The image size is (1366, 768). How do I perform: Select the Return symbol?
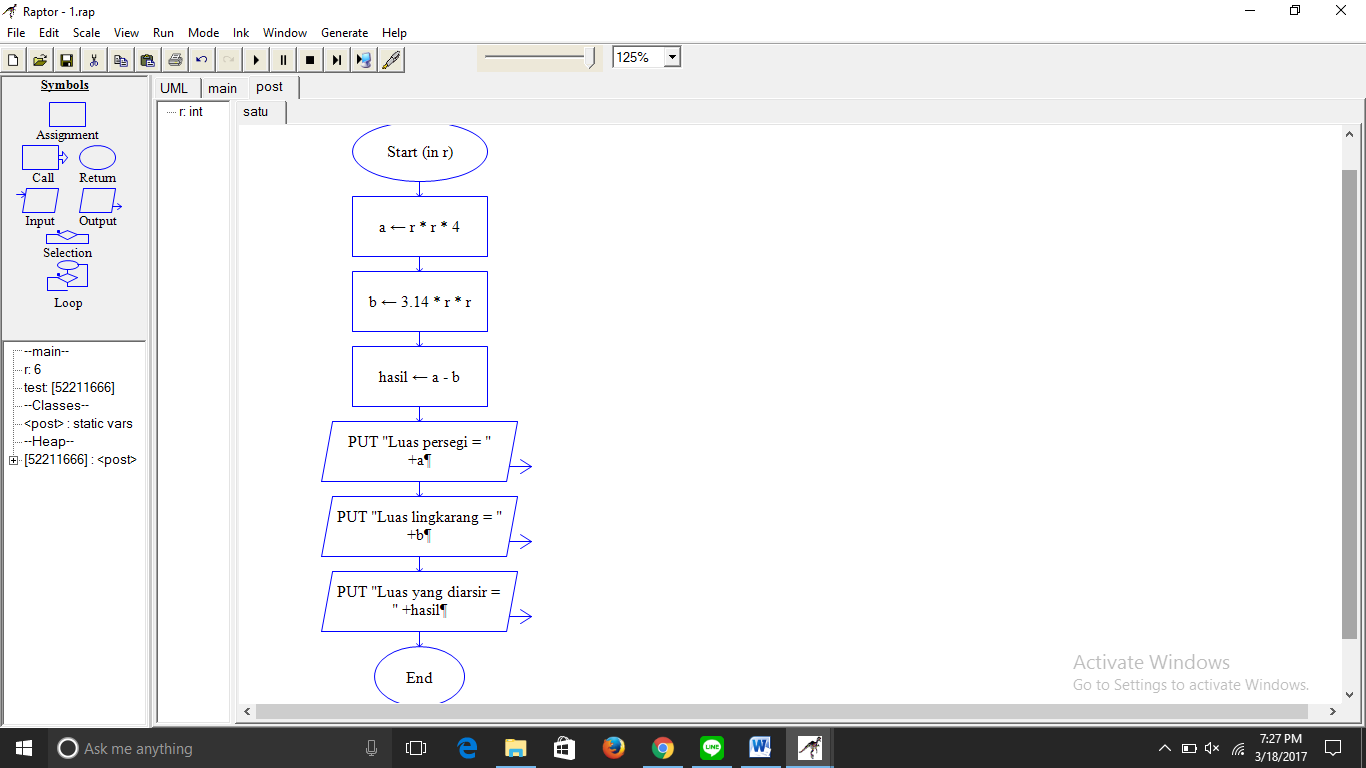point(97,158)
